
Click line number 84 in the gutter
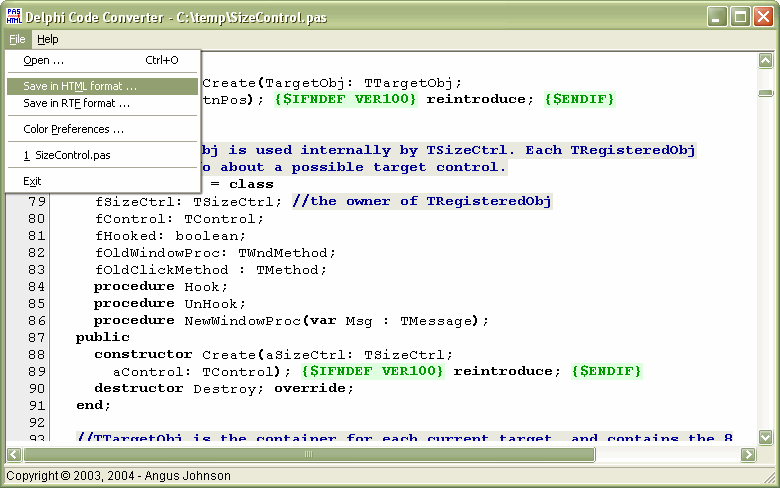[37, 287]
